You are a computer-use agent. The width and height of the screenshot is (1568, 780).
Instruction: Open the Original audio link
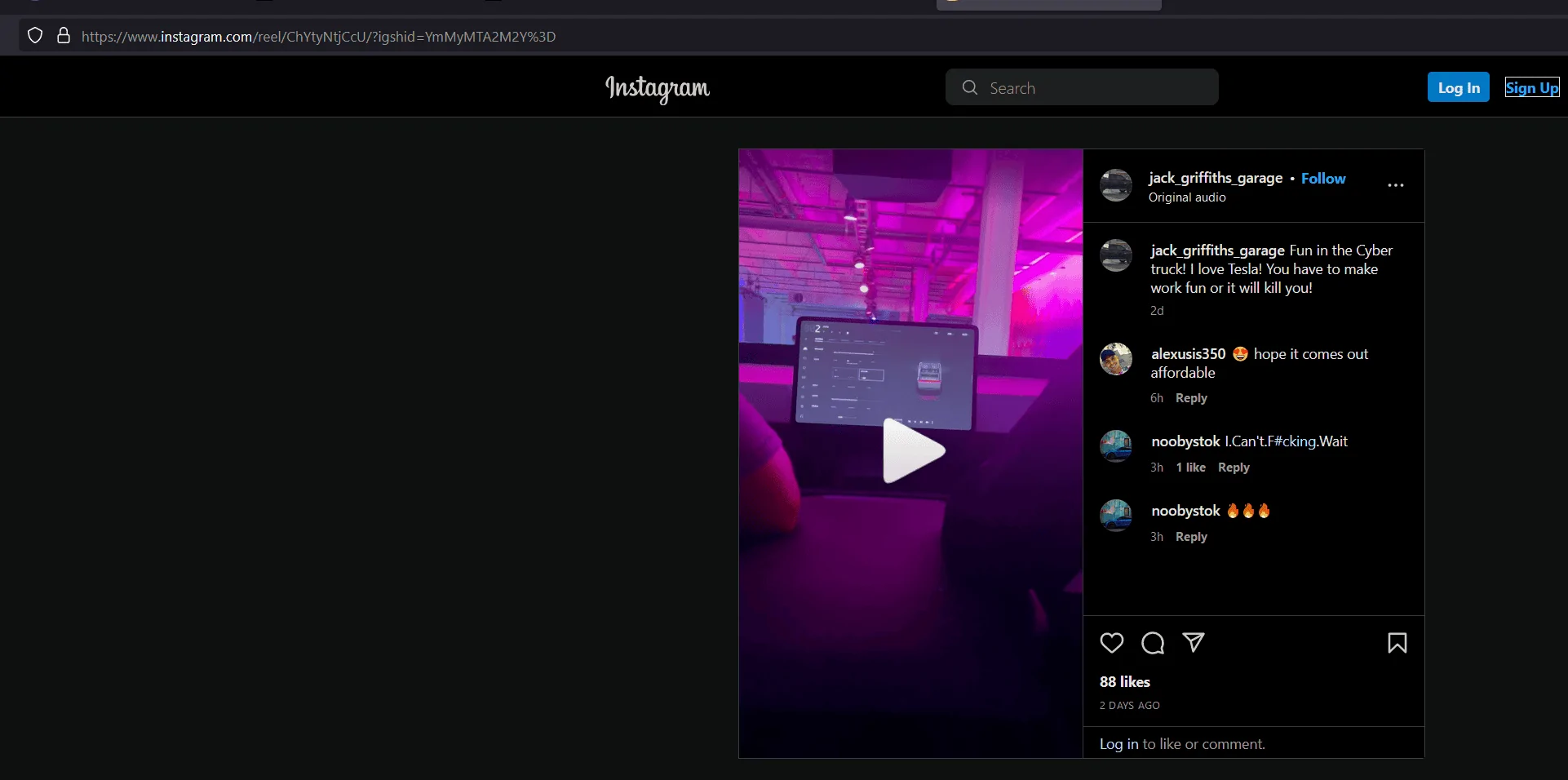tap(1187, 197)
